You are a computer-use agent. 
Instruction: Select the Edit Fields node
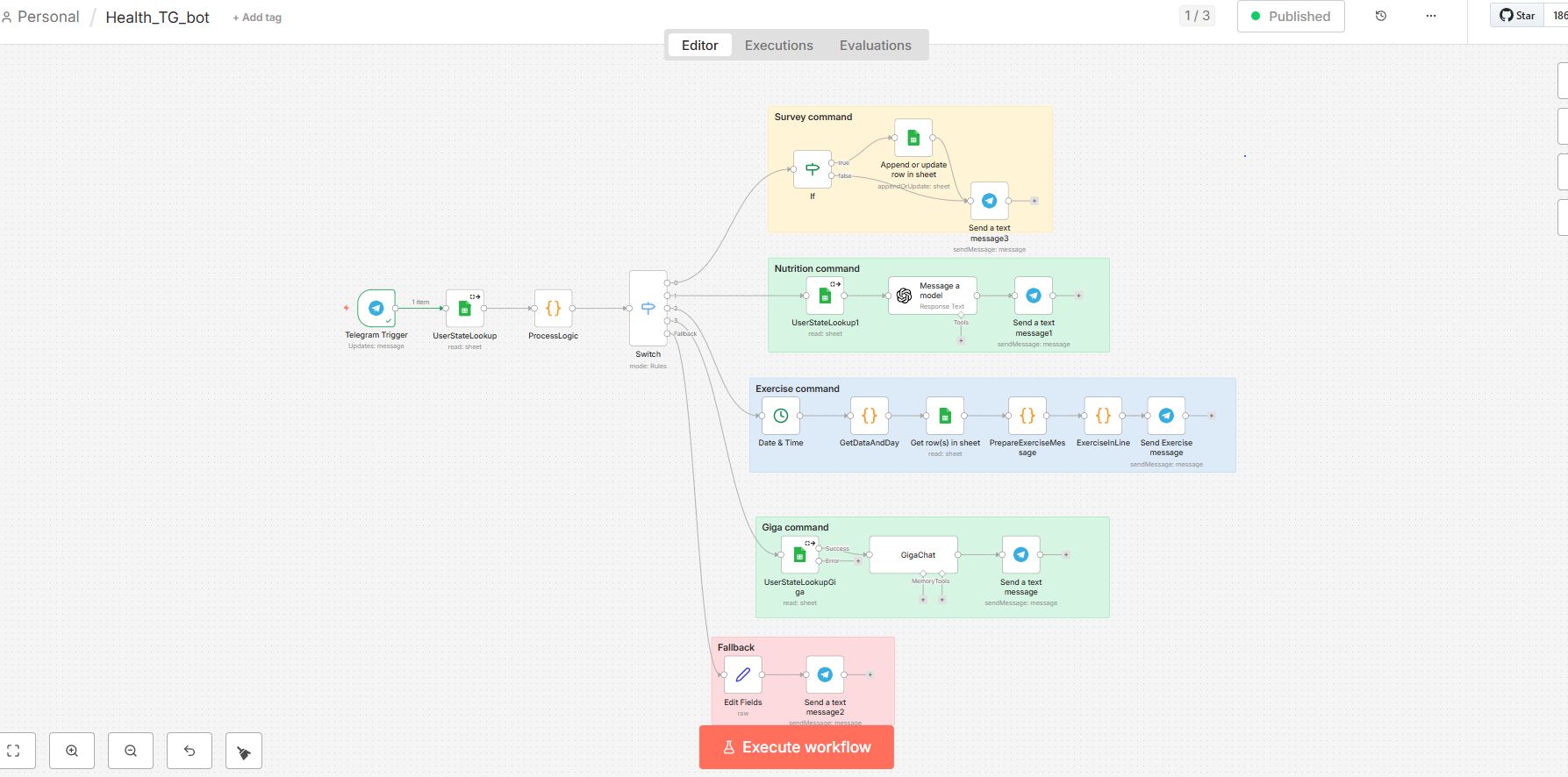point(742,674)
